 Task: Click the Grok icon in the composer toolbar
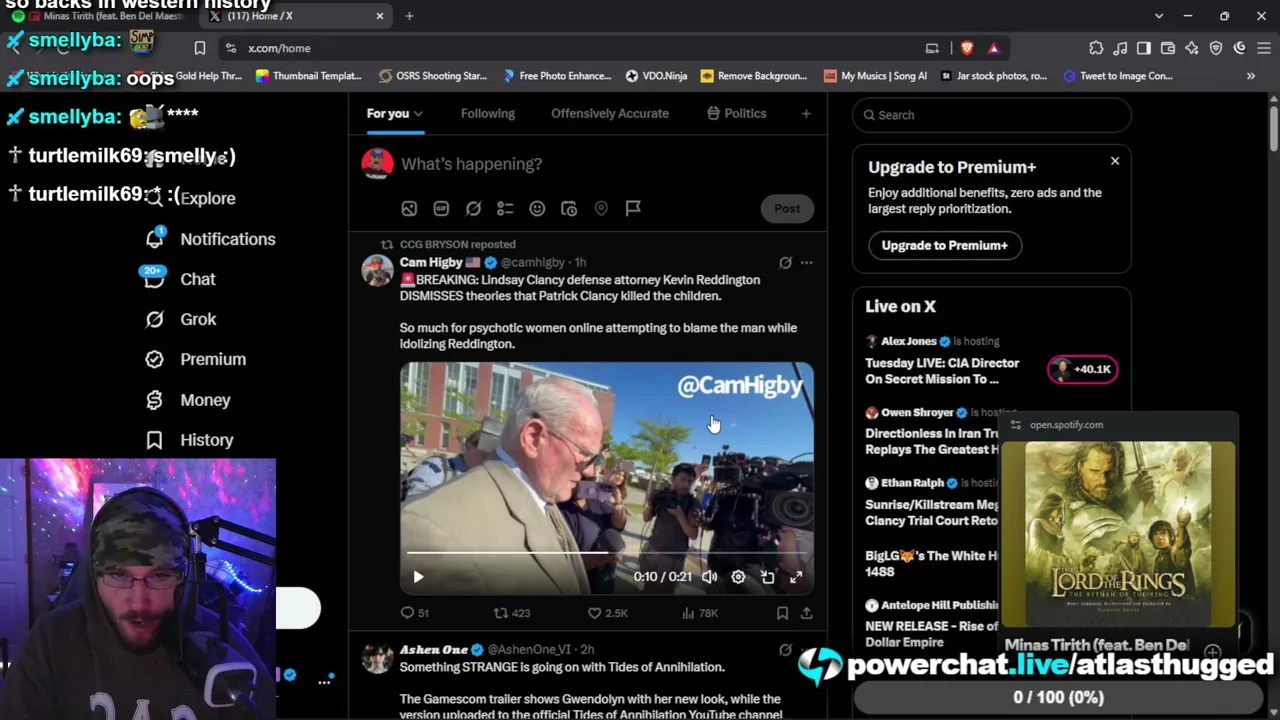[x=473, y=208]
